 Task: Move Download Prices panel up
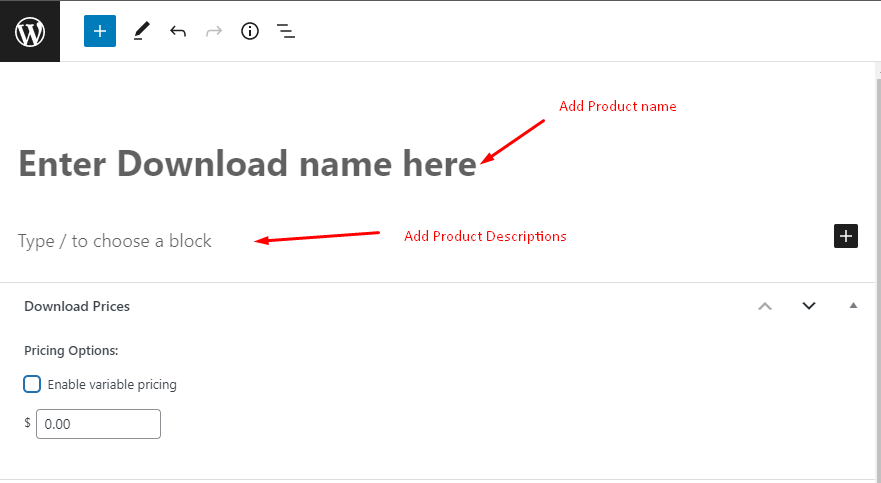pyautogui.click(x=765, y=306)
